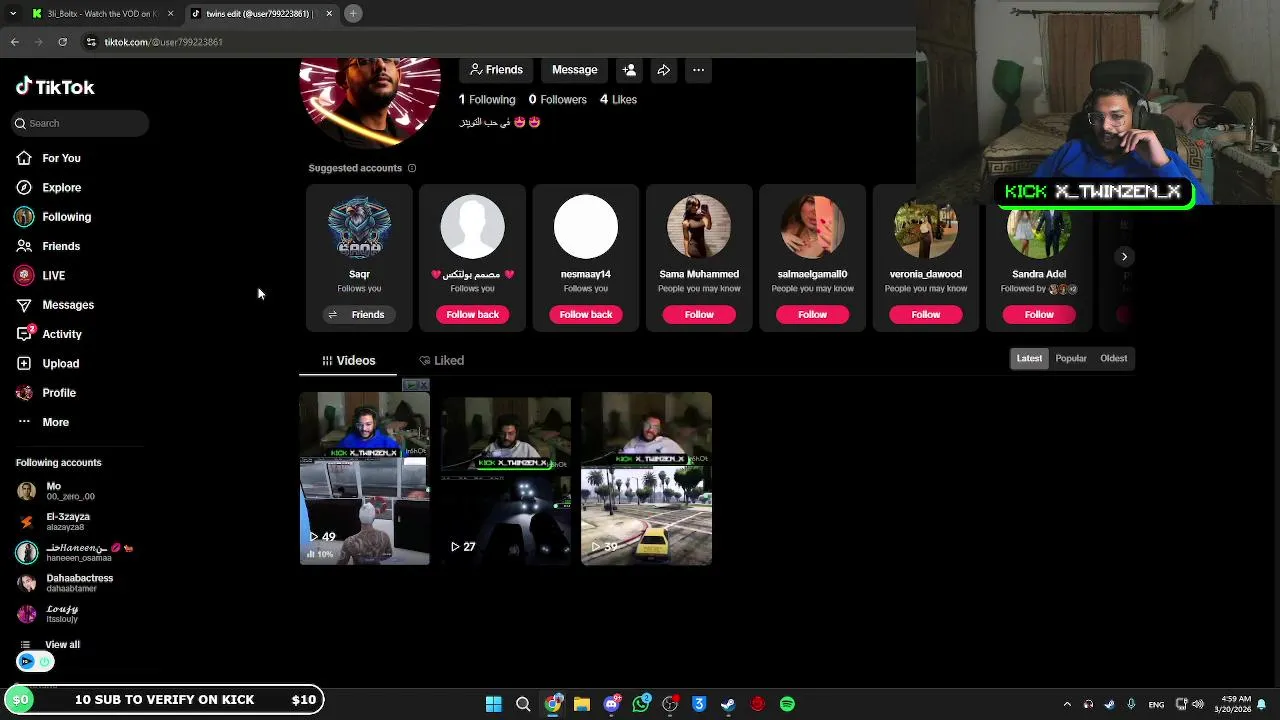The image size is (1280, 720).
Task: Go to Following feed in sidebar
Action: (x=53, y=217)
